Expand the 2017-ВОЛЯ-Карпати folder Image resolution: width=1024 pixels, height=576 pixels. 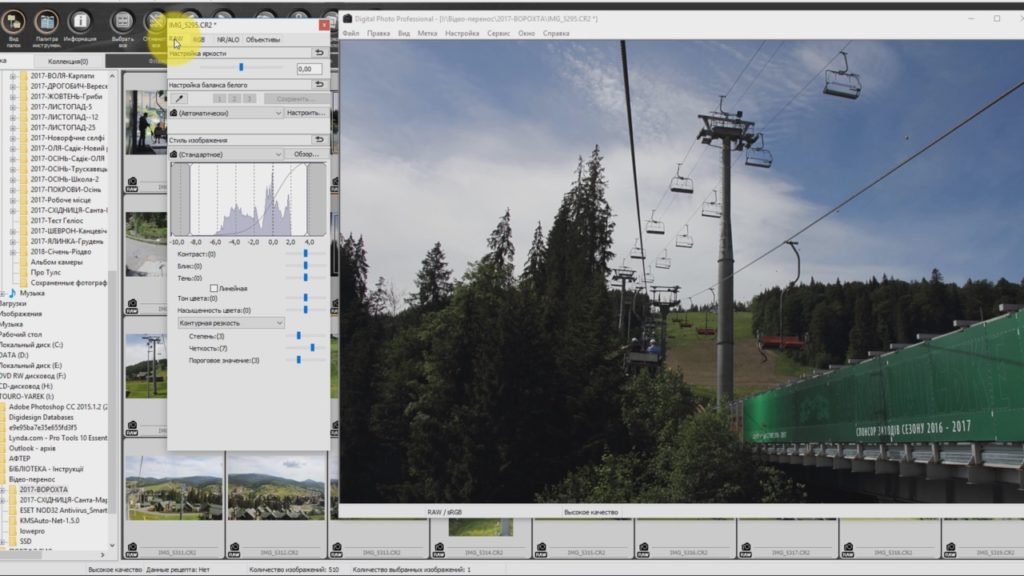point(12,76)
